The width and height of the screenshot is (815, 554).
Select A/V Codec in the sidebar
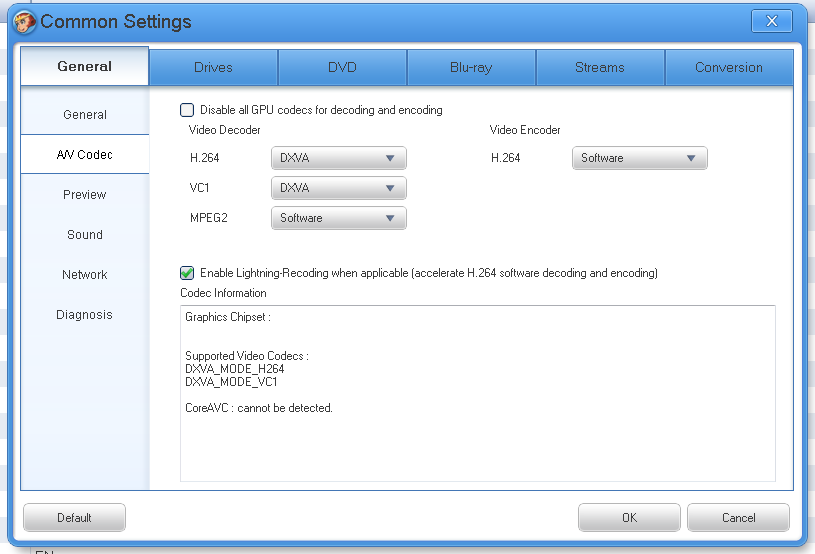(x=85, y=154)
